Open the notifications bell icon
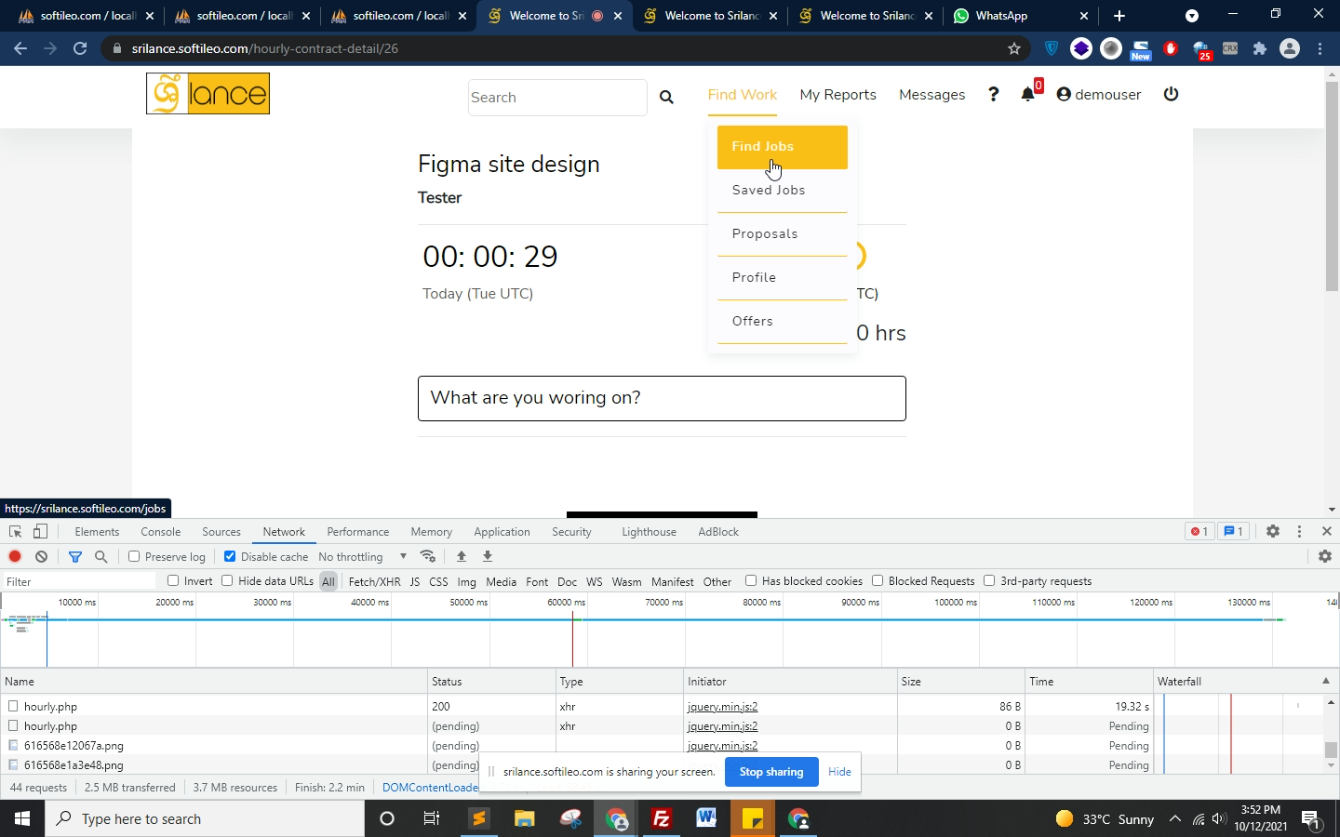This screenshot has height=837, width=1340. tap(1027, 94)
